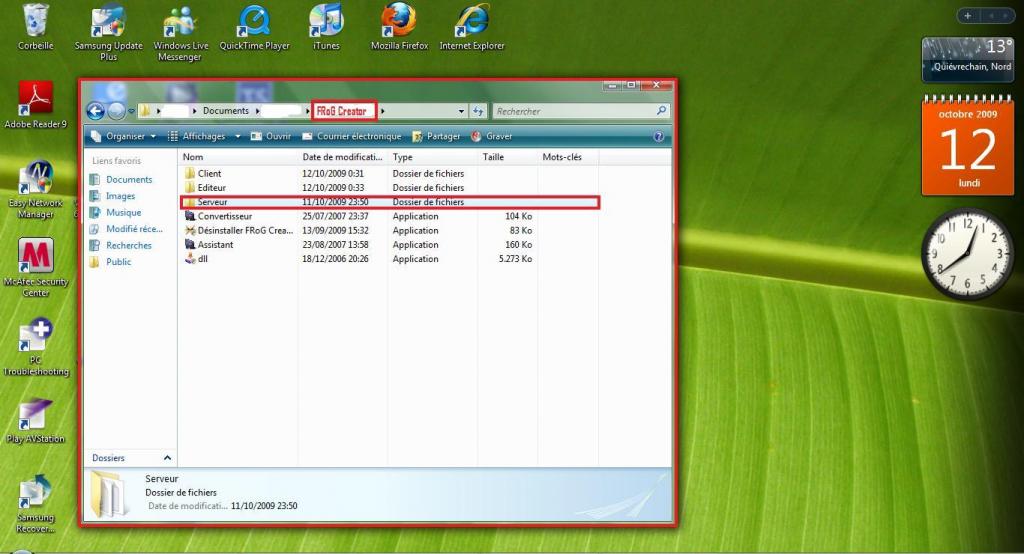Image resolution: width=1024 pixels, height=554 pixels.
Task: Open Public favorite link
Action: pos(119,261)
